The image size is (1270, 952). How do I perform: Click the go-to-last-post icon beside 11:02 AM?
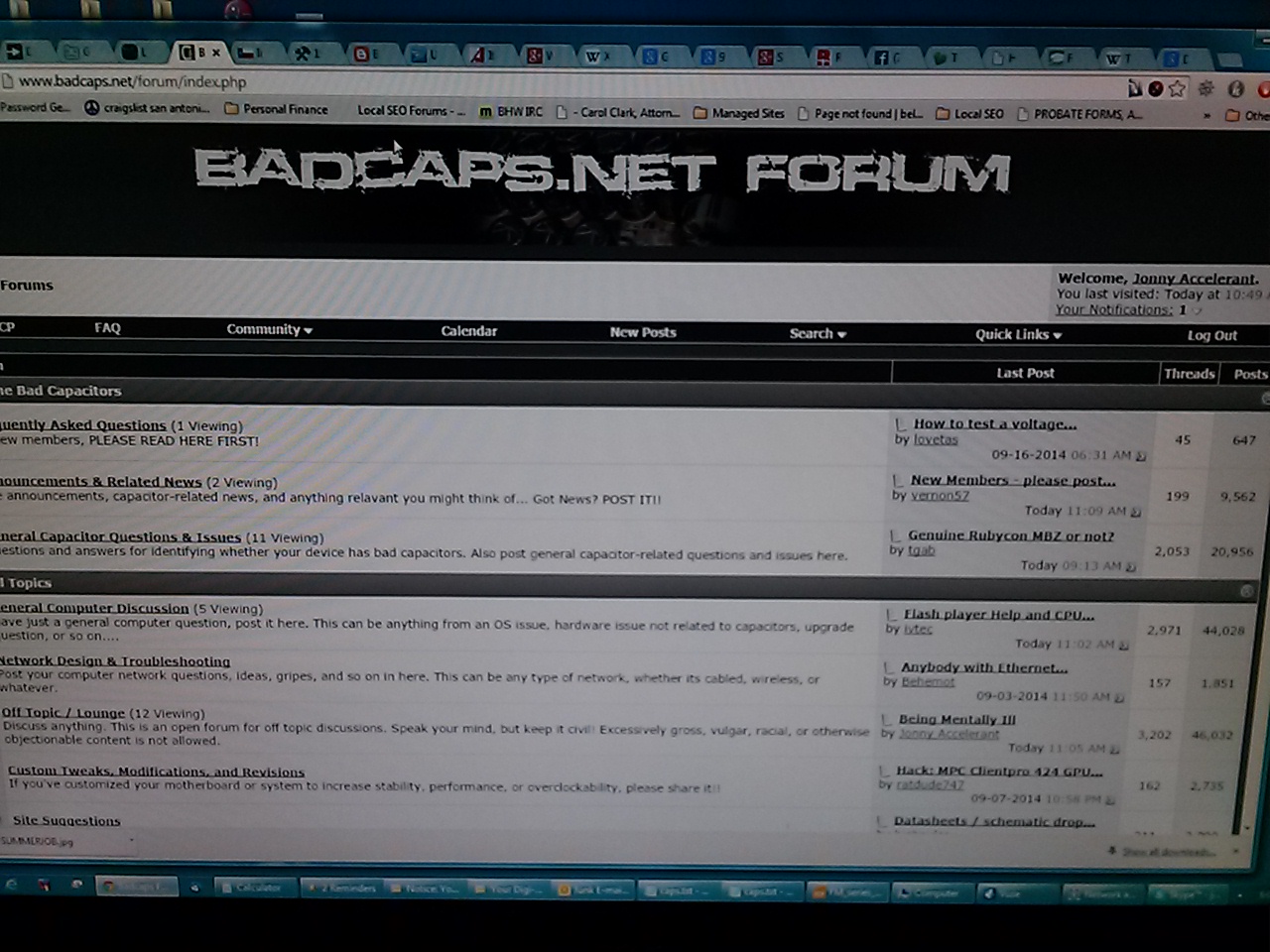pyautogui.click(x=1123, y=645)
